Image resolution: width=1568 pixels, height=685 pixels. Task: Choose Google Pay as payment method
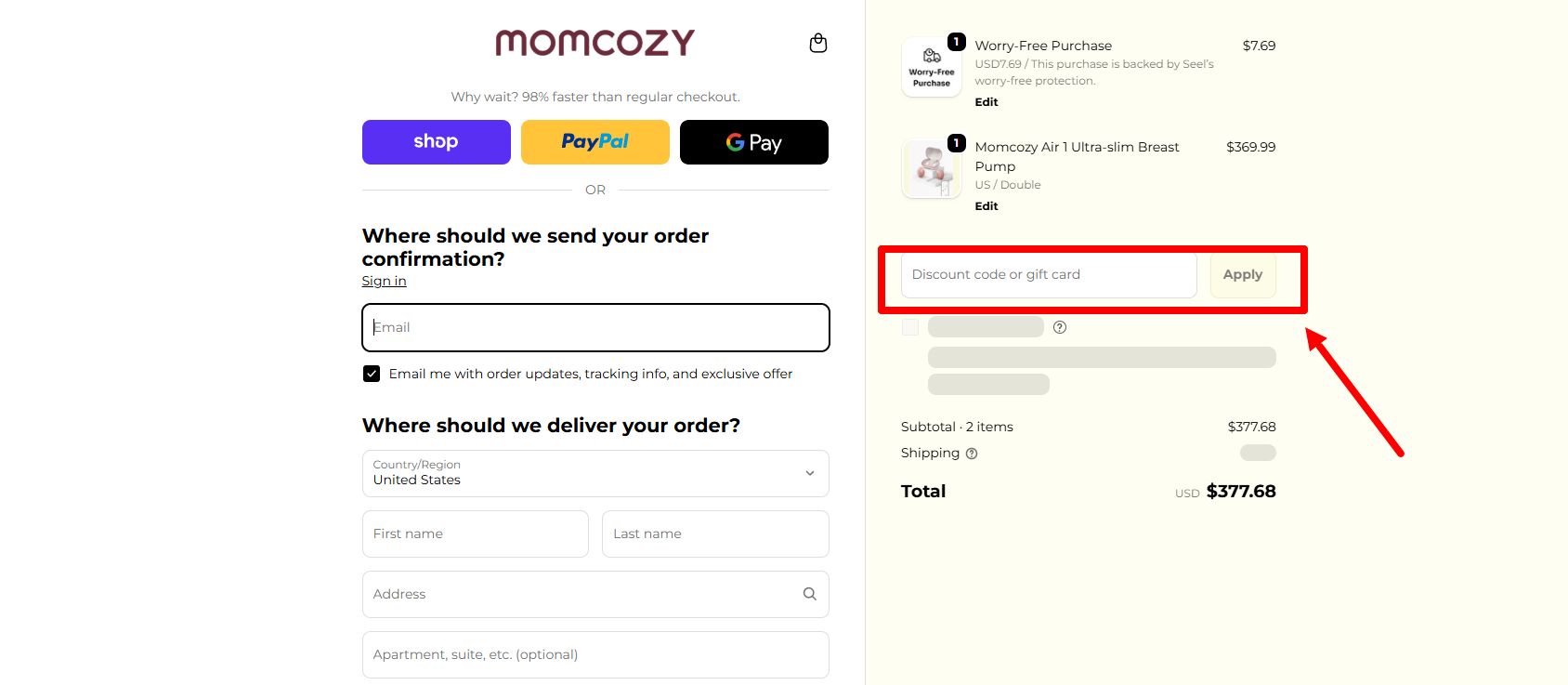(753, 141)
